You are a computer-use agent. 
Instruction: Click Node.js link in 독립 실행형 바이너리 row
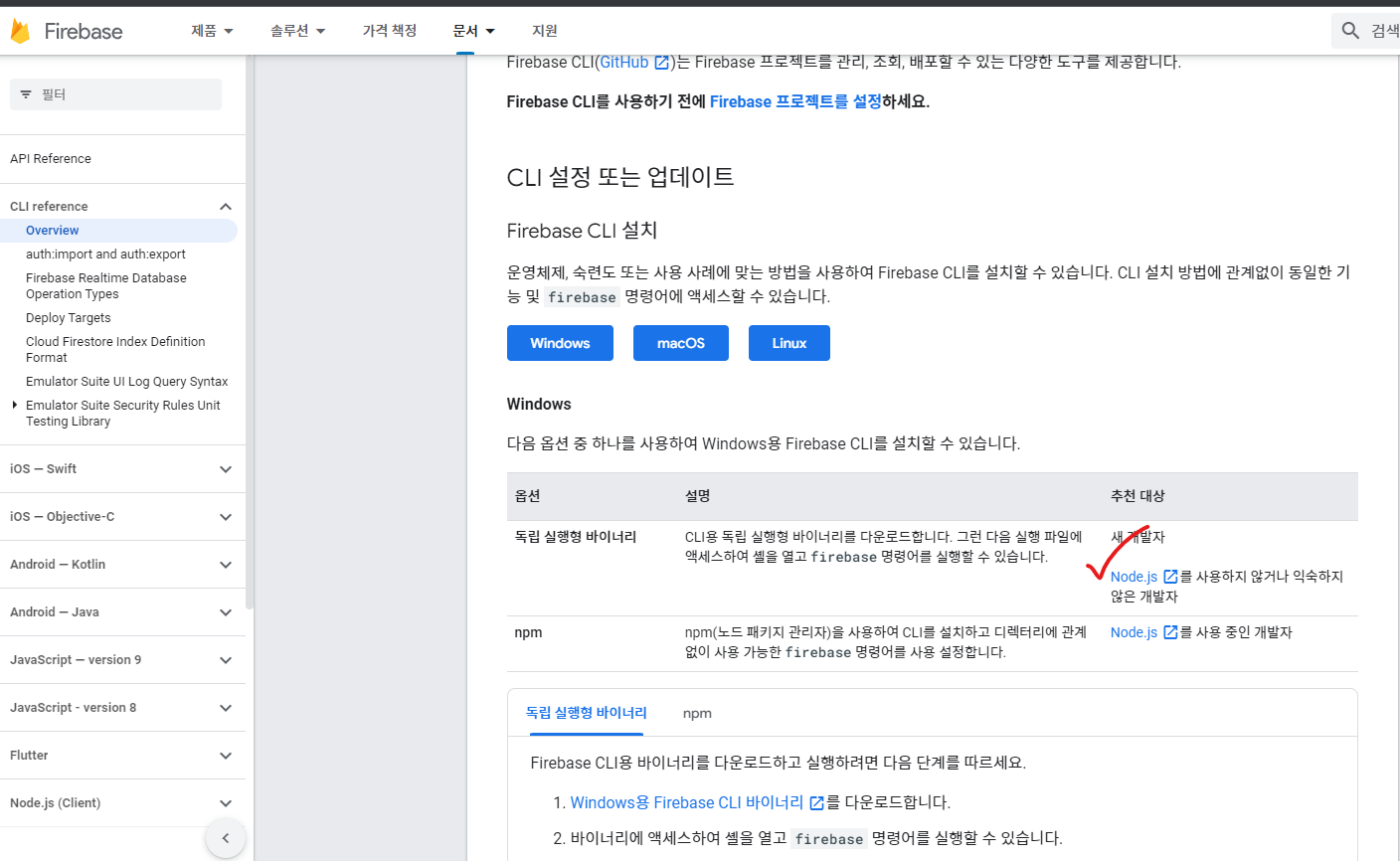tap(1135, 577)
